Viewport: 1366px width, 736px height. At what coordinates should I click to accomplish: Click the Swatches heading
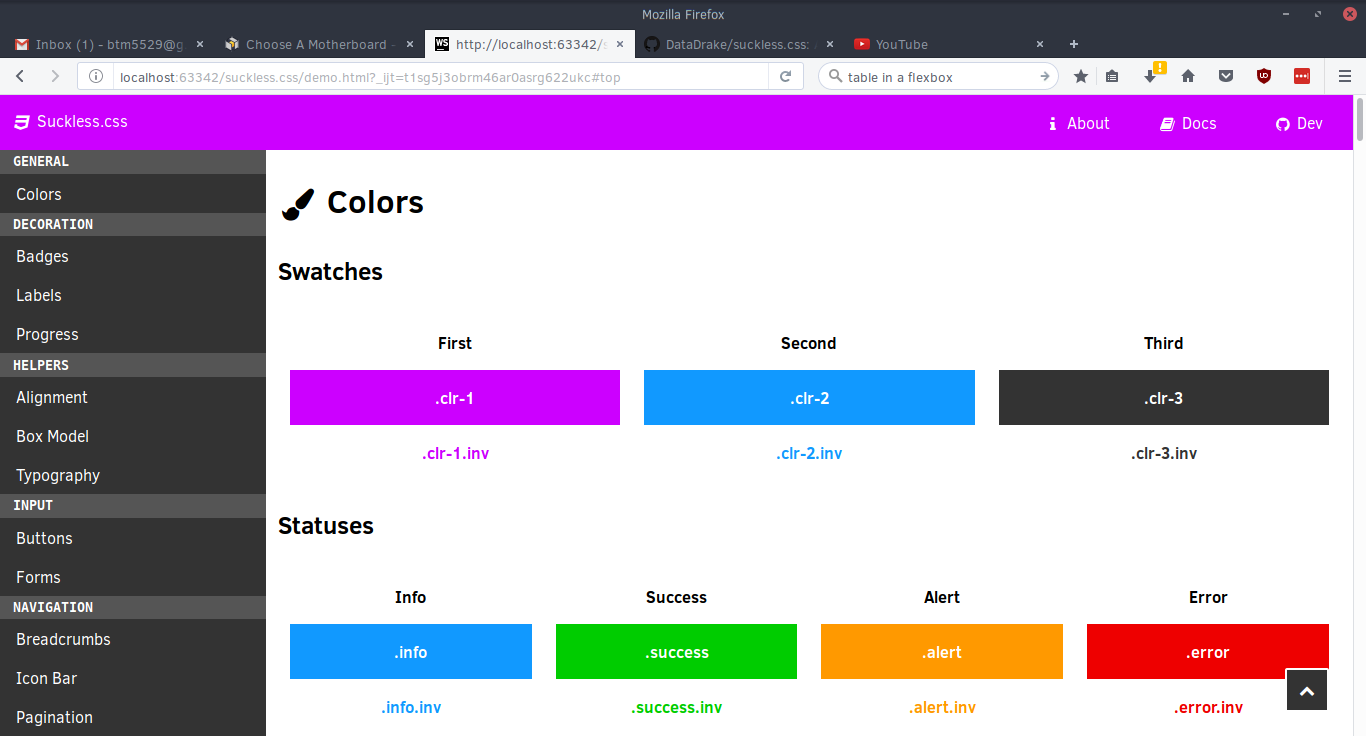click(330, 272)
